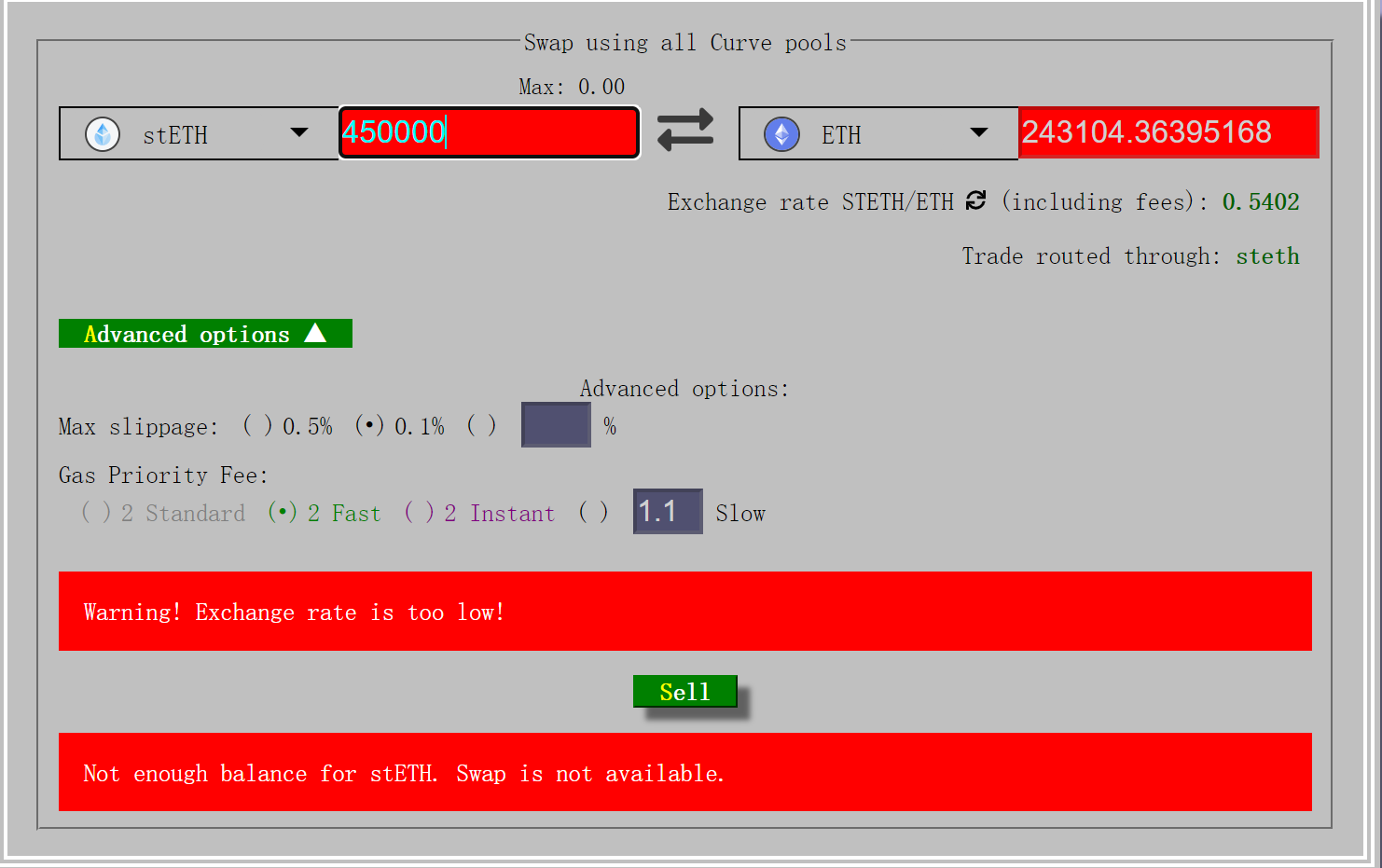Screen dimensions: 1382x868
Task: Click the 'Max slippage:' label
Action: [138, 426]
